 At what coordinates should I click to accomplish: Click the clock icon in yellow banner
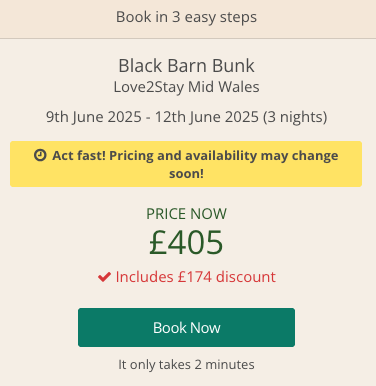point(40,155)
